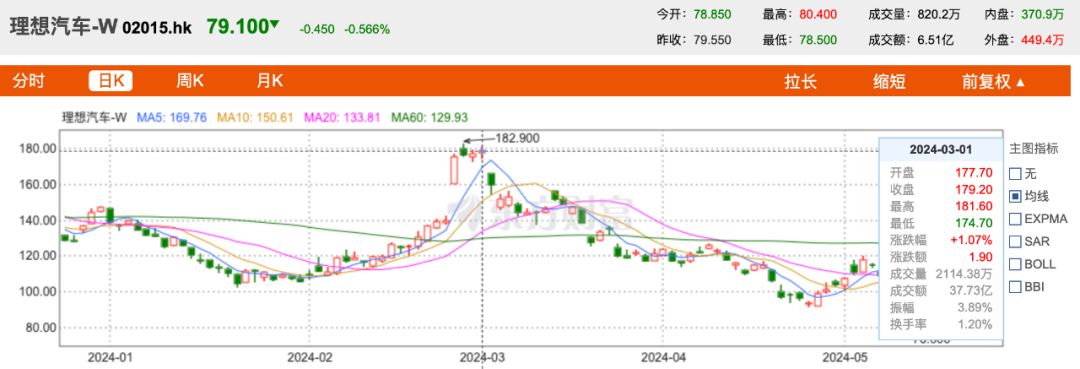The height and width of the screenshot is (369, 1080).
Task: Click the 换手率 1.20% tooltip row
Action: (x=940, y=324)
